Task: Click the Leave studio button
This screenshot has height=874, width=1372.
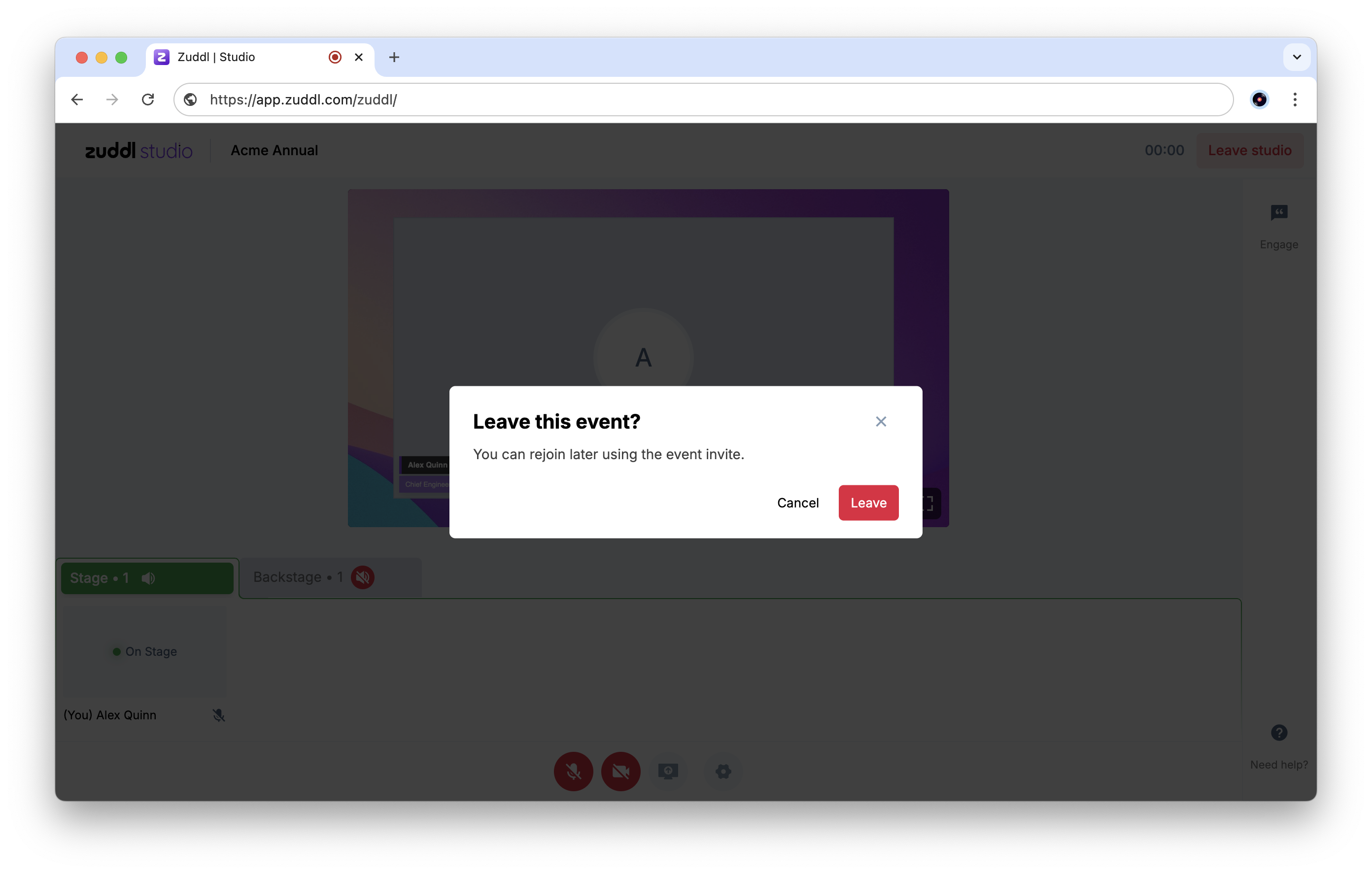Action: click(1249, 150)
